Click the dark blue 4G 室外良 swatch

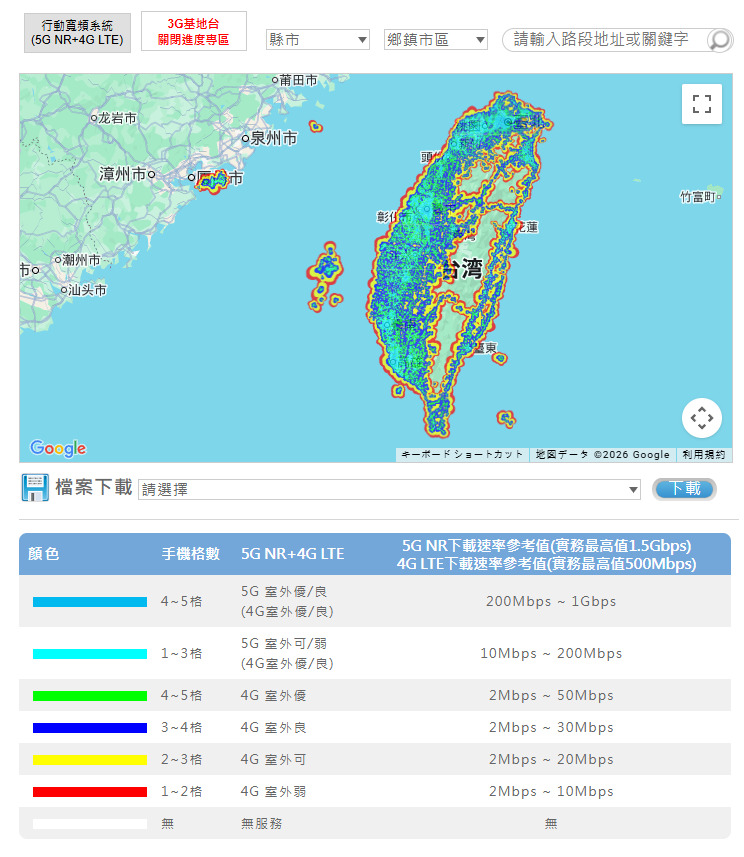coord(90,728)
